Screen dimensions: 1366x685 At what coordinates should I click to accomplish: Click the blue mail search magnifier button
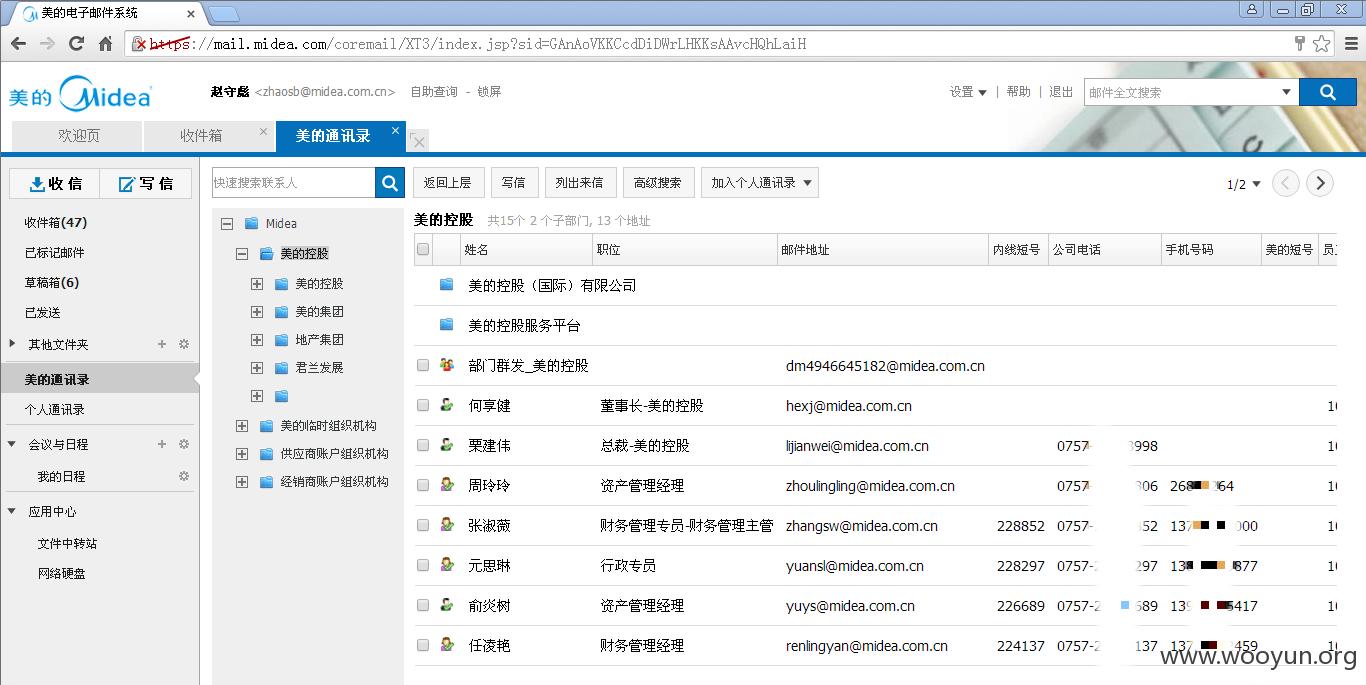1327,92
